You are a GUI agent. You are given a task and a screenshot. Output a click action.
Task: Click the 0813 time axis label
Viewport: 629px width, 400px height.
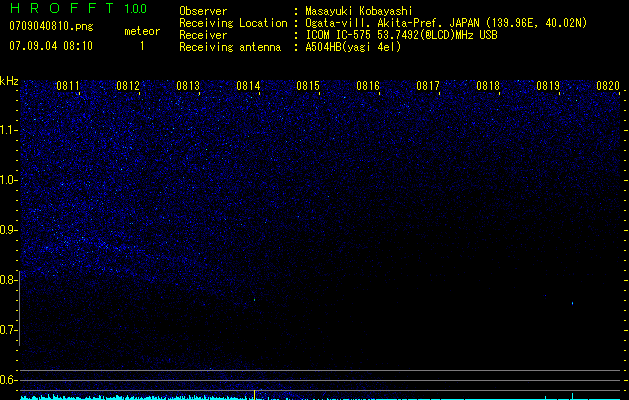188,86
